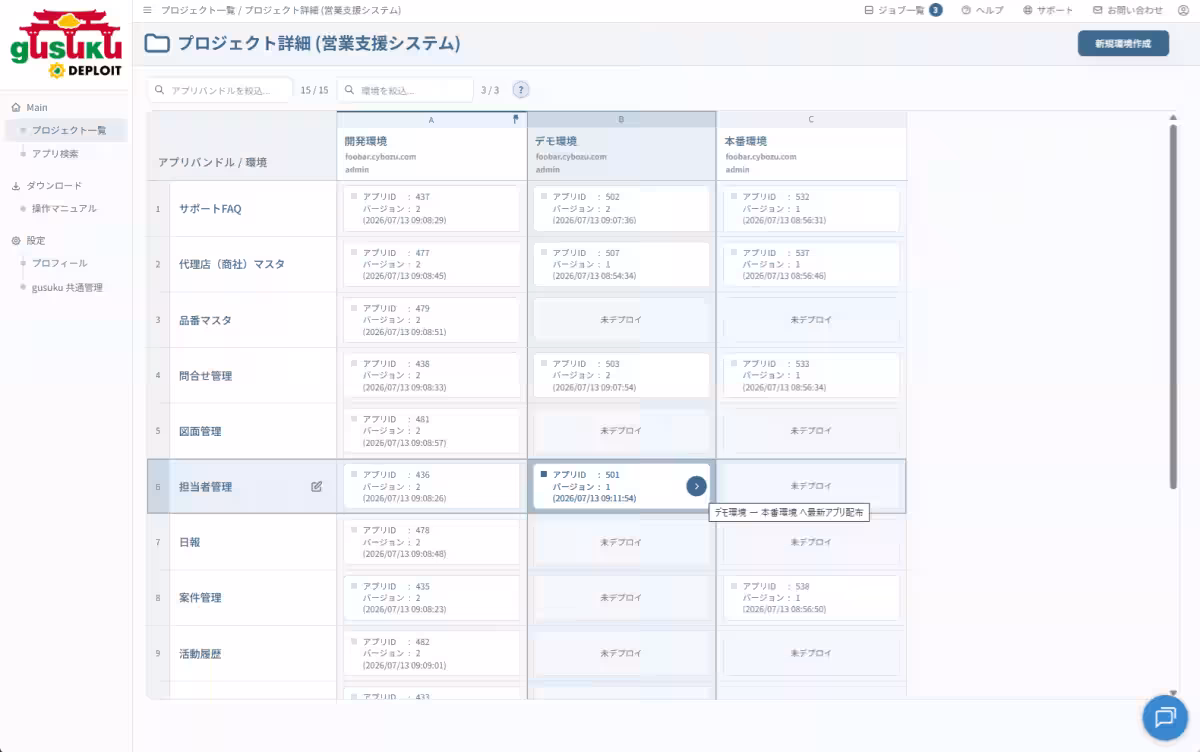The height and width of the screenshot is (752, 1200).
Task: Click the 新規環境作成 button
Action: [1123, 44]
